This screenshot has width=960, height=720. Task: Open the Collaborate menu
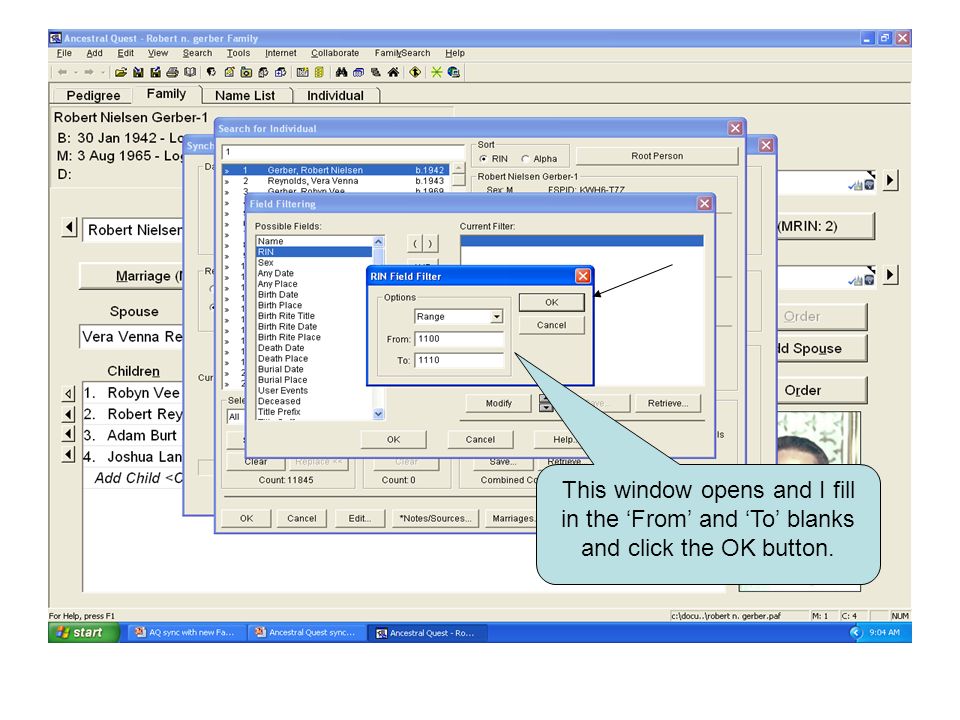(335, 53)
